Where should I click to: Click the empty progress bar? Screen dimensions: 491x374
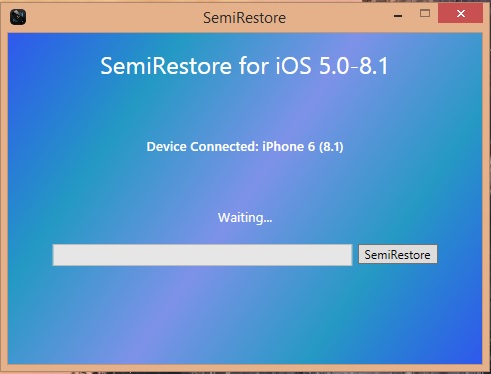[x=202, y=255]
